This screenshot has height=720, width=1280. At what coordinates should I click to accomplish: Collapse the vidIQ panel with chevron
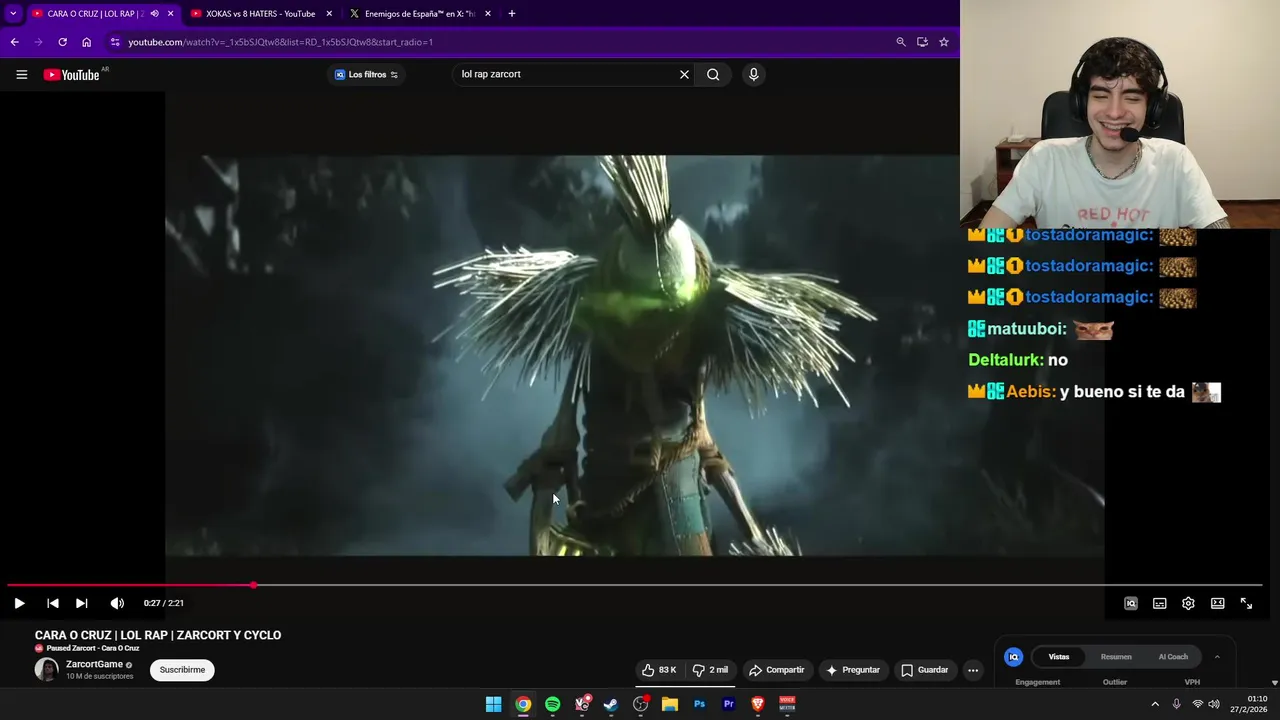(1217, 657)
